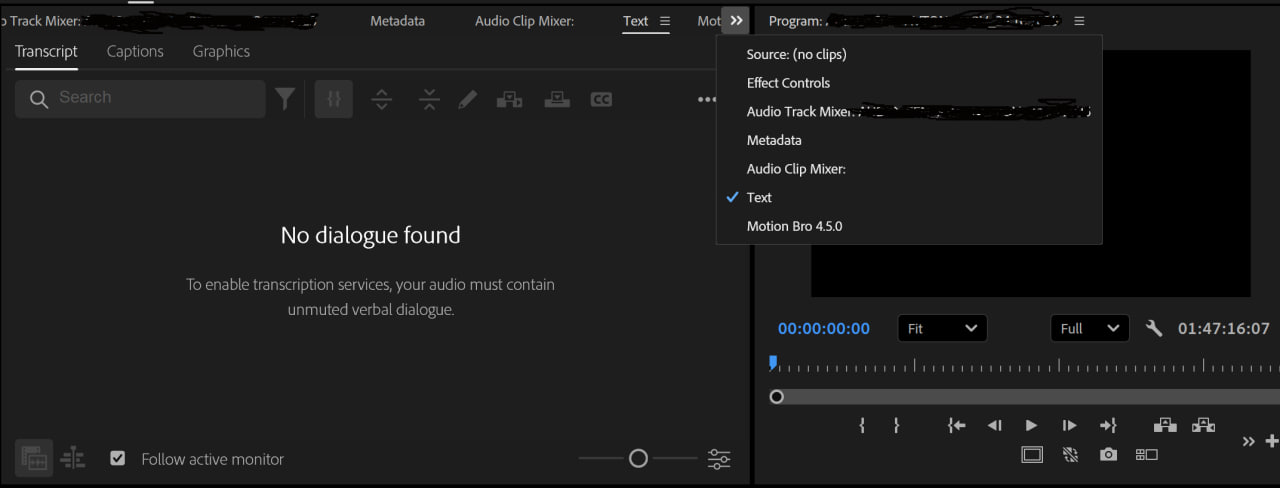Viewport: 1280px width, 488px height.
Task: Click the panel overflow double-chevron button
Action: click(735, 21)
